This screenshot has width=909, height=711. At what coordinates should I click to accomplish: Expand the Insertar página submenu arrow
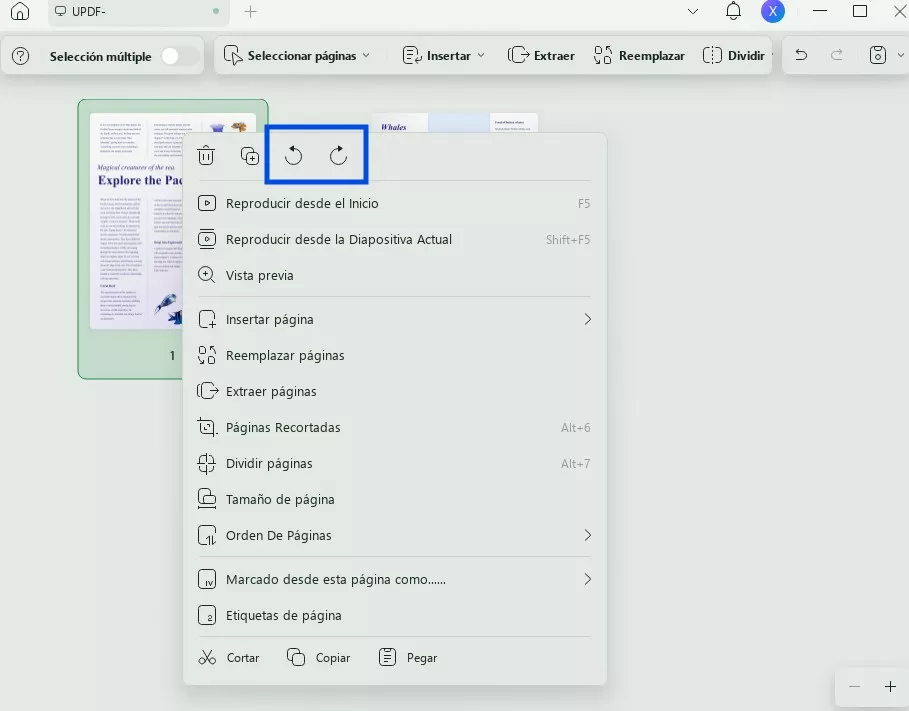click(x=587, y=319)
